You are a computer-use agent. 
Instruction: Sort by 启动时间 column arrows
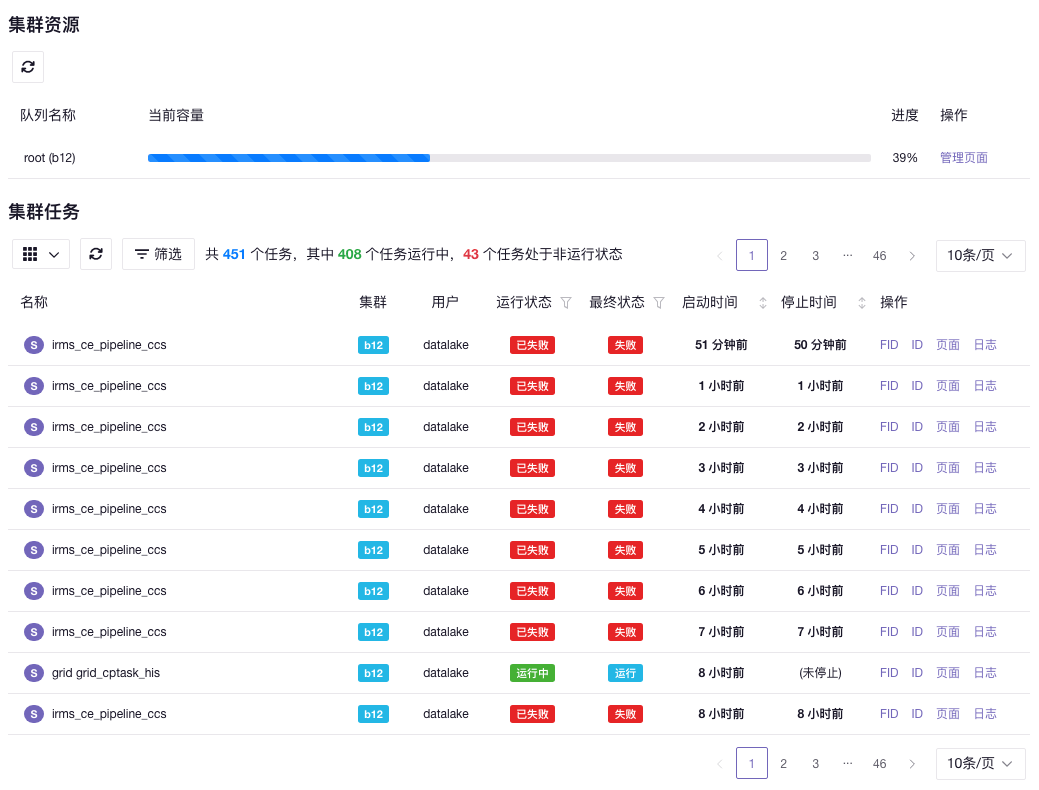pos(764,303)
